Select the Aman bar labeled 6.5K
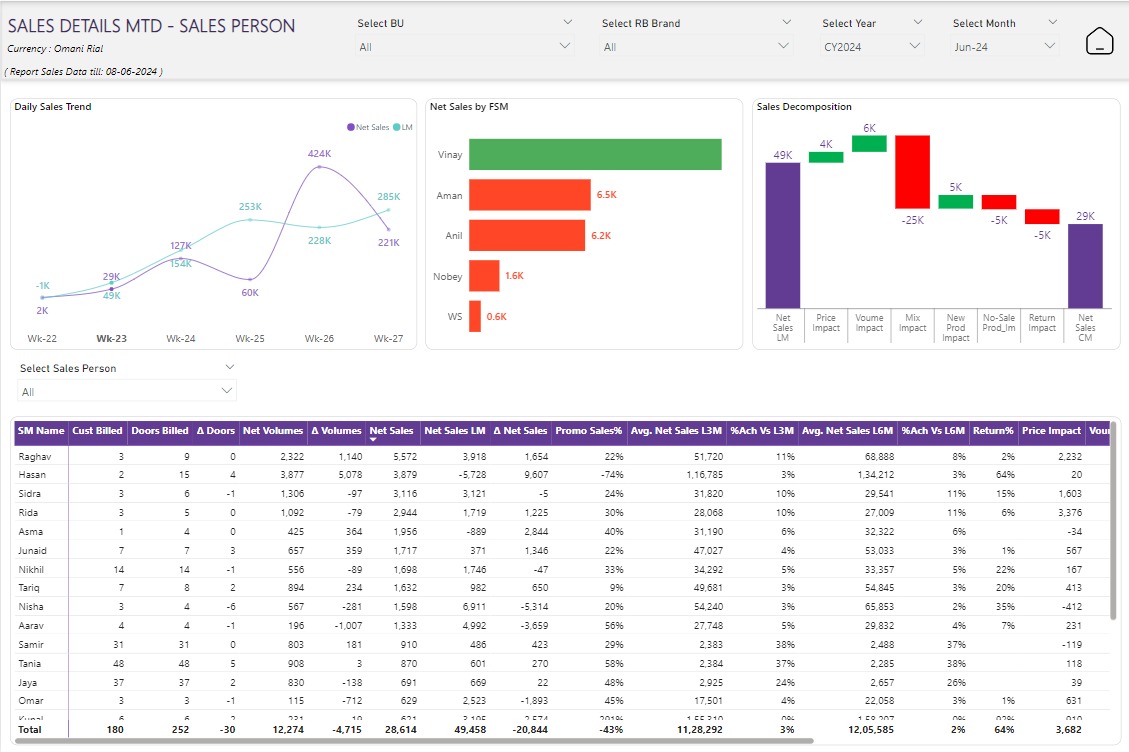The width and height of the screenshot is (1129, 752). pos(529,195)
